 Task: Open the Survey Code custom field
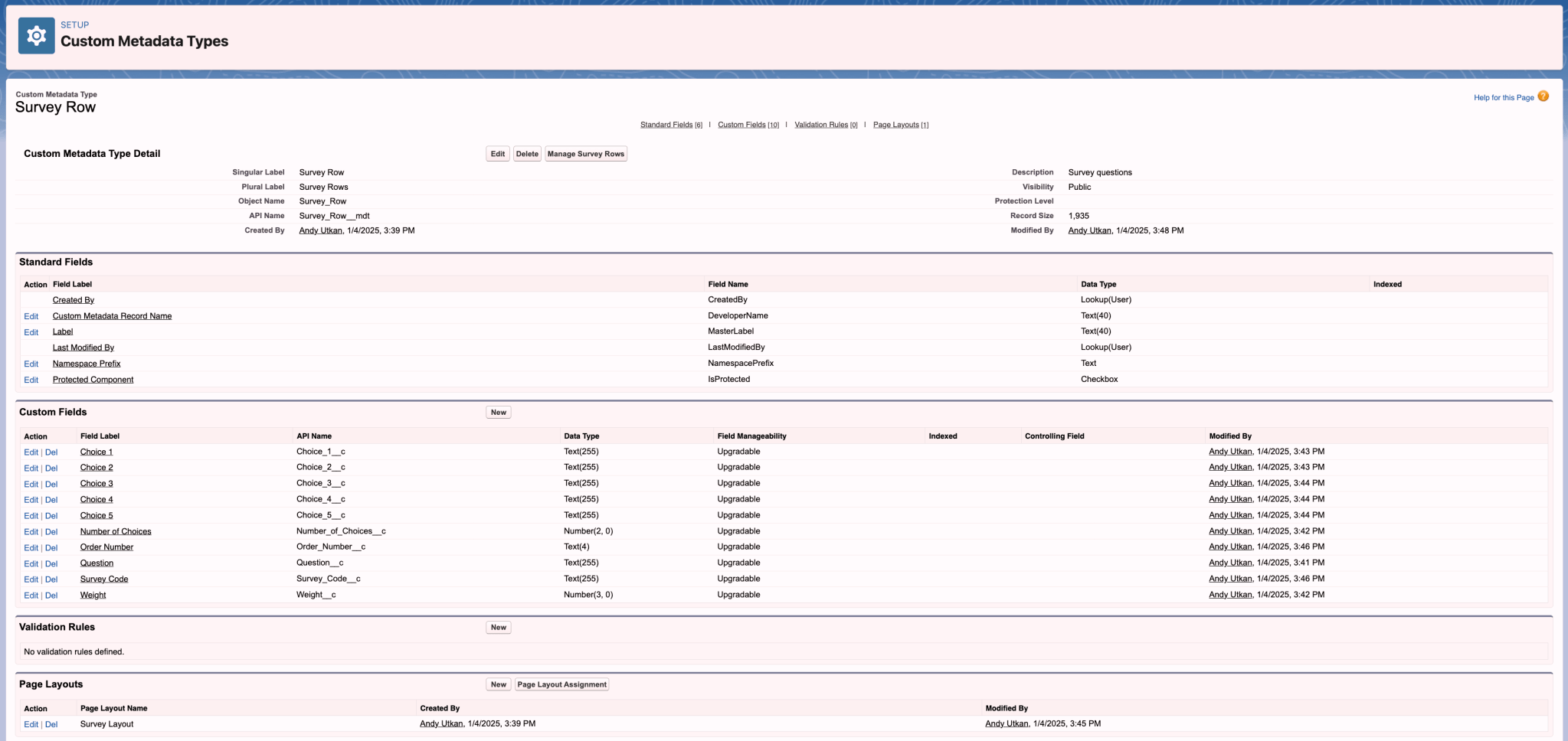(103, 579)
